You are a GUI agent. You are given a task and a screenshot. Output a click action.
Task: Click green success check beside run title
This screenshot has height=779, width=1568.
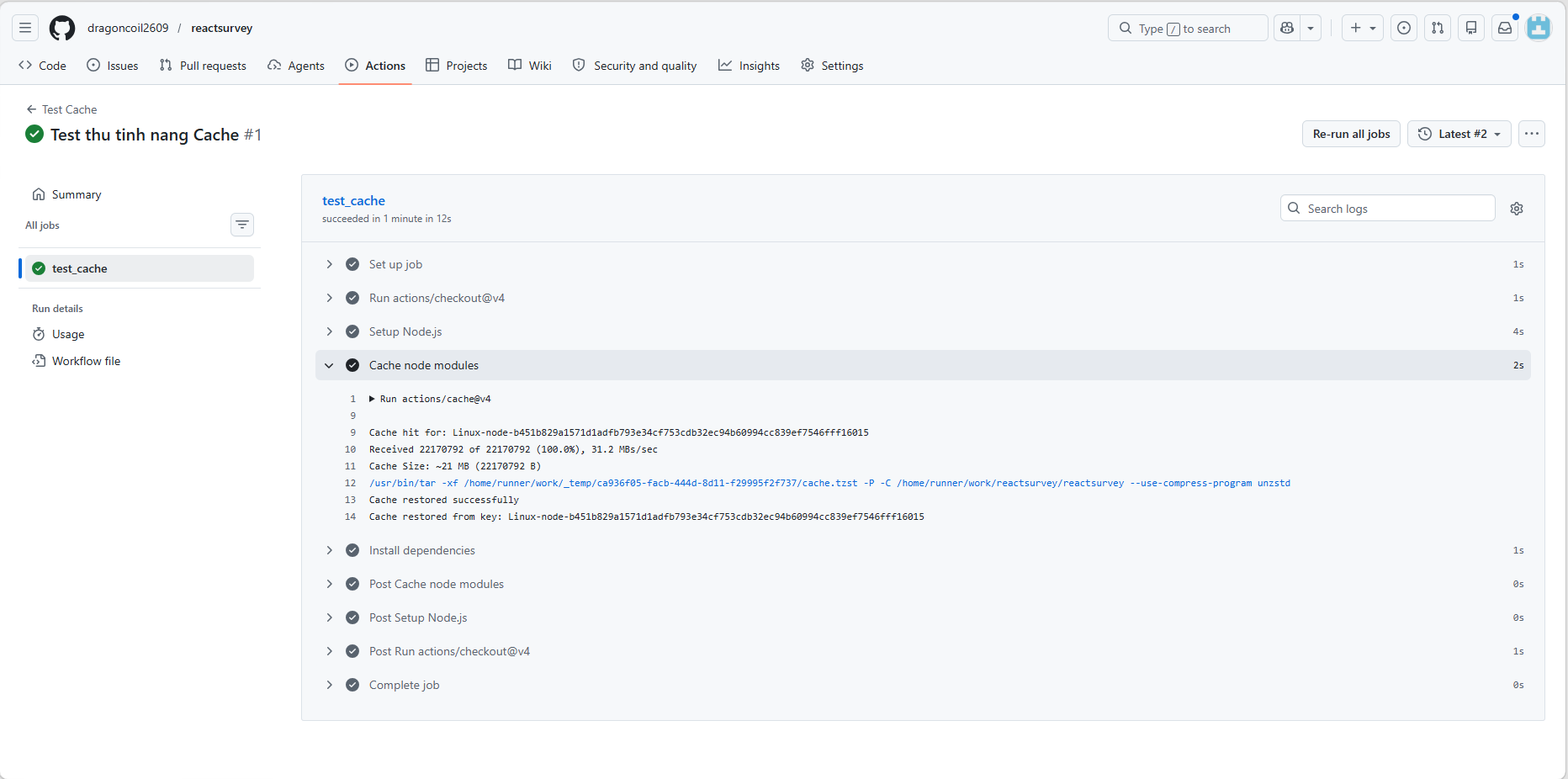[34, 134]
